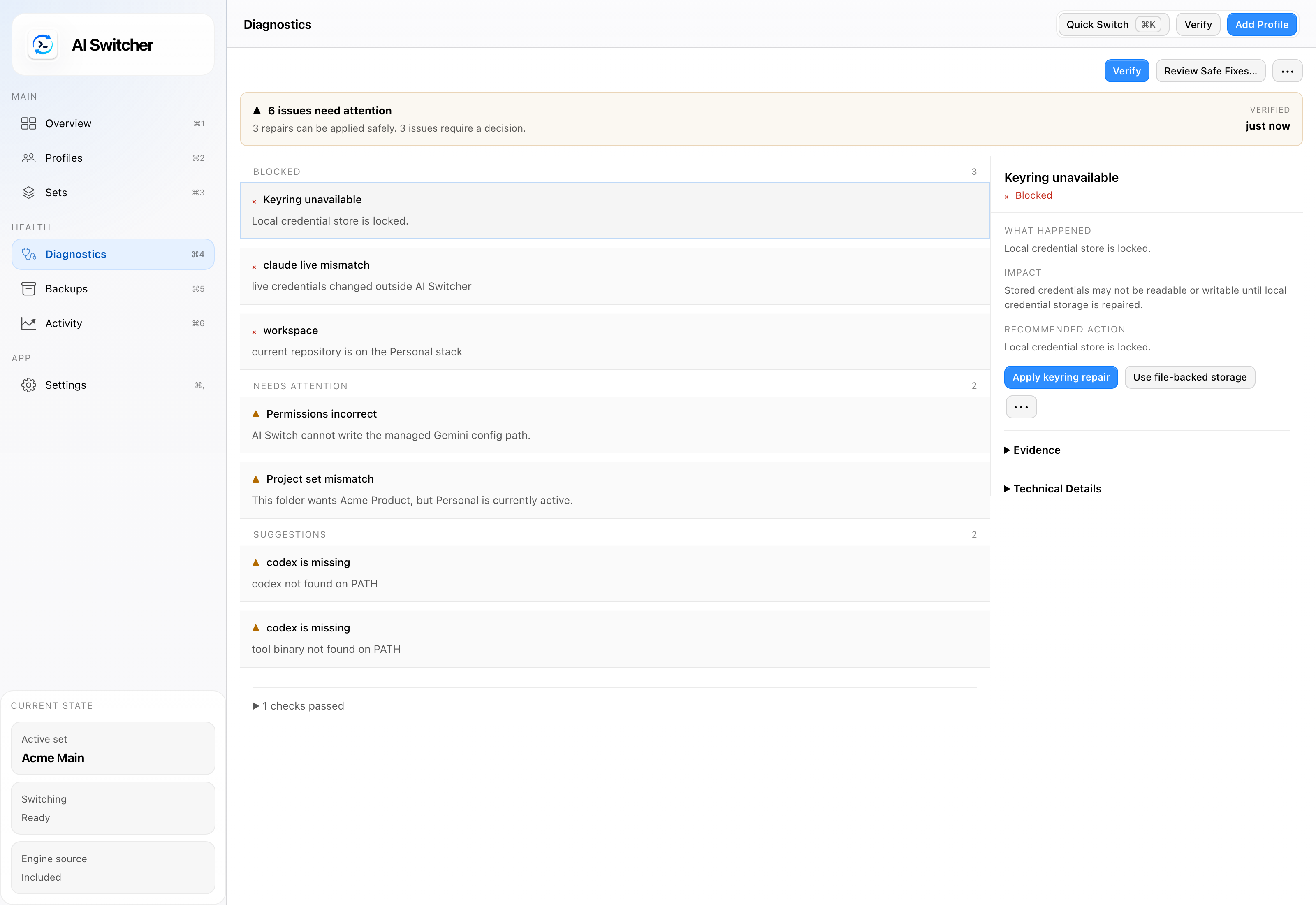Expand the Technical Details section
Viewport: 1316px width, 905px height.
coord(1052,489)
